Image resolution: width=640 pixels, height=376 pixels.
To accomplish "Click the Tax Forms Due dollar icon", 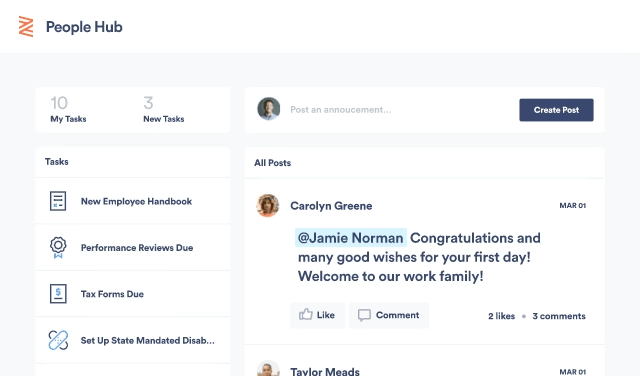I will (58, 294).
